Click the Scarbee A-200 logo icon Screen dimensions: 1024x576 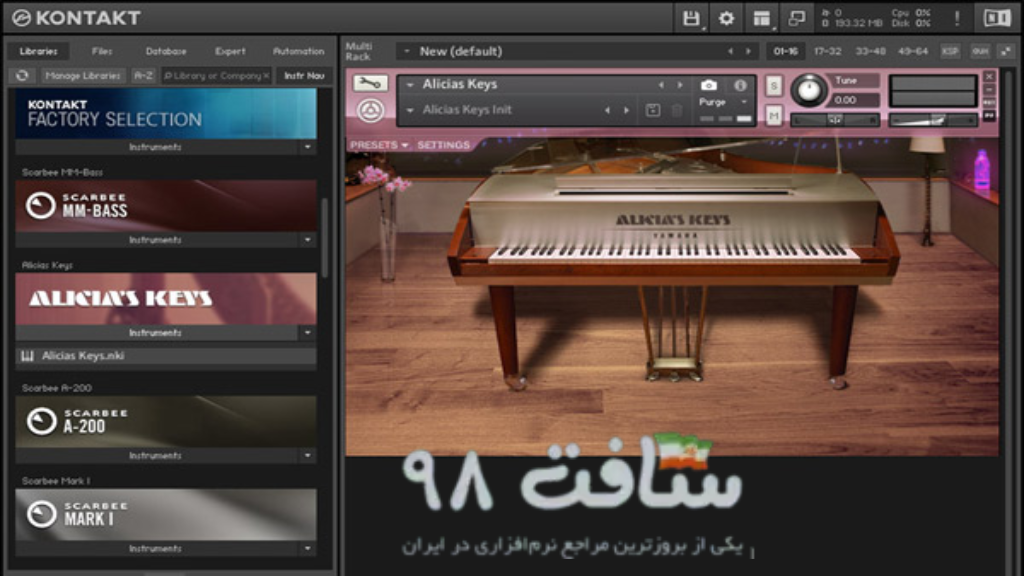pos(41,421)
